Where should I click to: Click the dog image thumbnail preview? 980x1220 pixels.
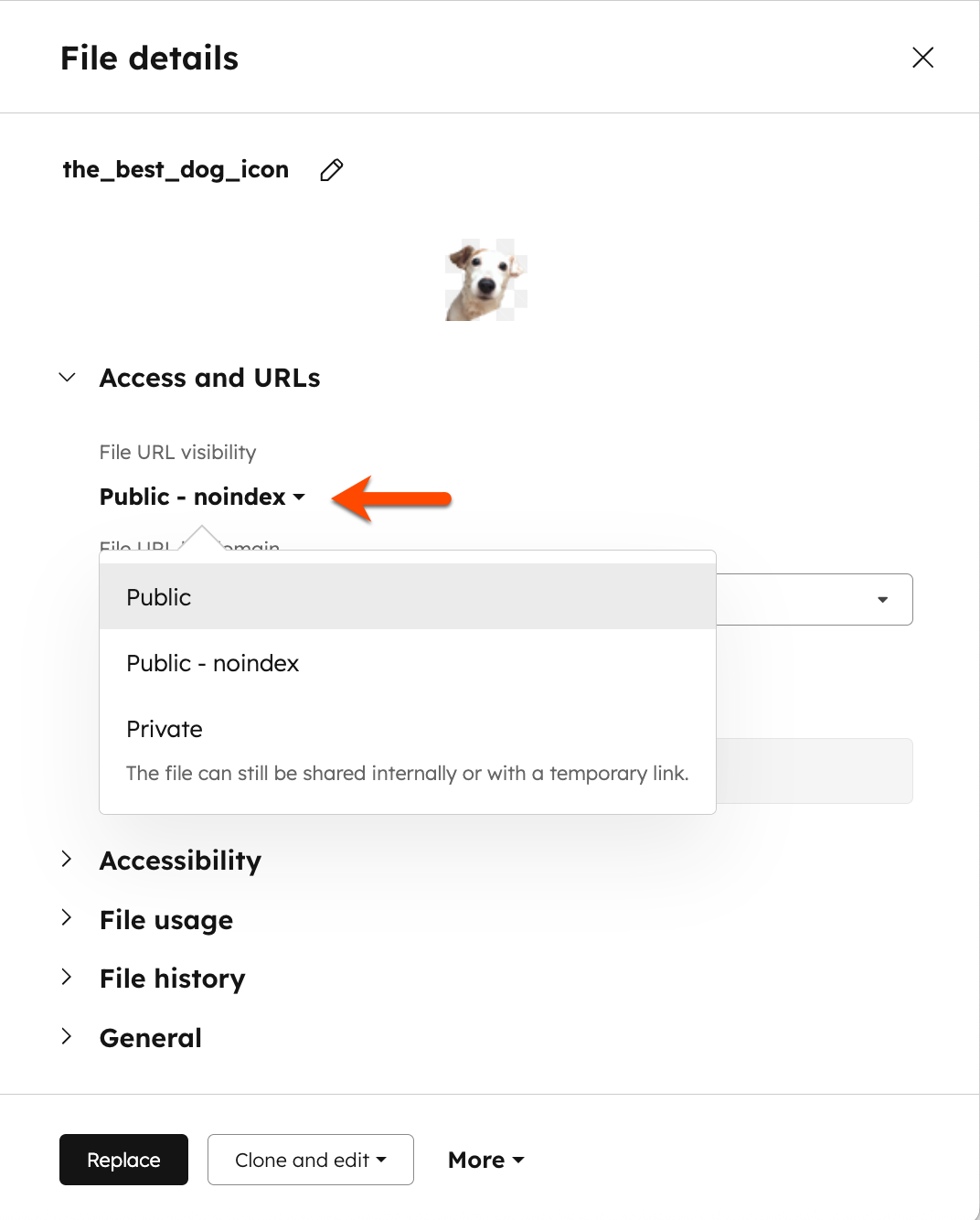(485, 278)
